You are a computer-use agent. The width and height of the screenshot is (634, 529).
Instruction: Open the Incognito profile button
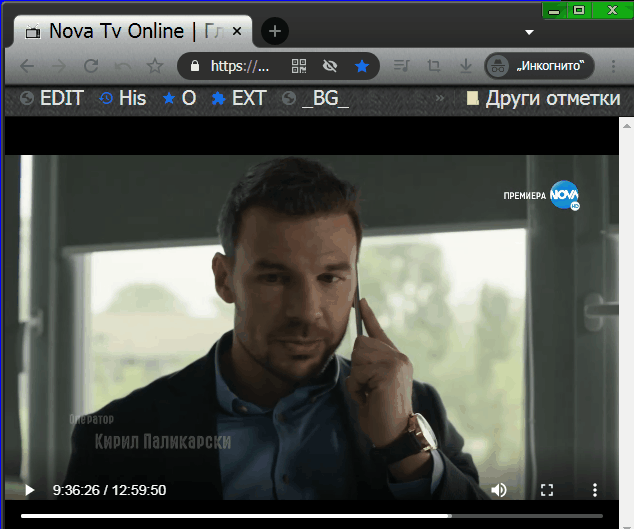point(539,66)
